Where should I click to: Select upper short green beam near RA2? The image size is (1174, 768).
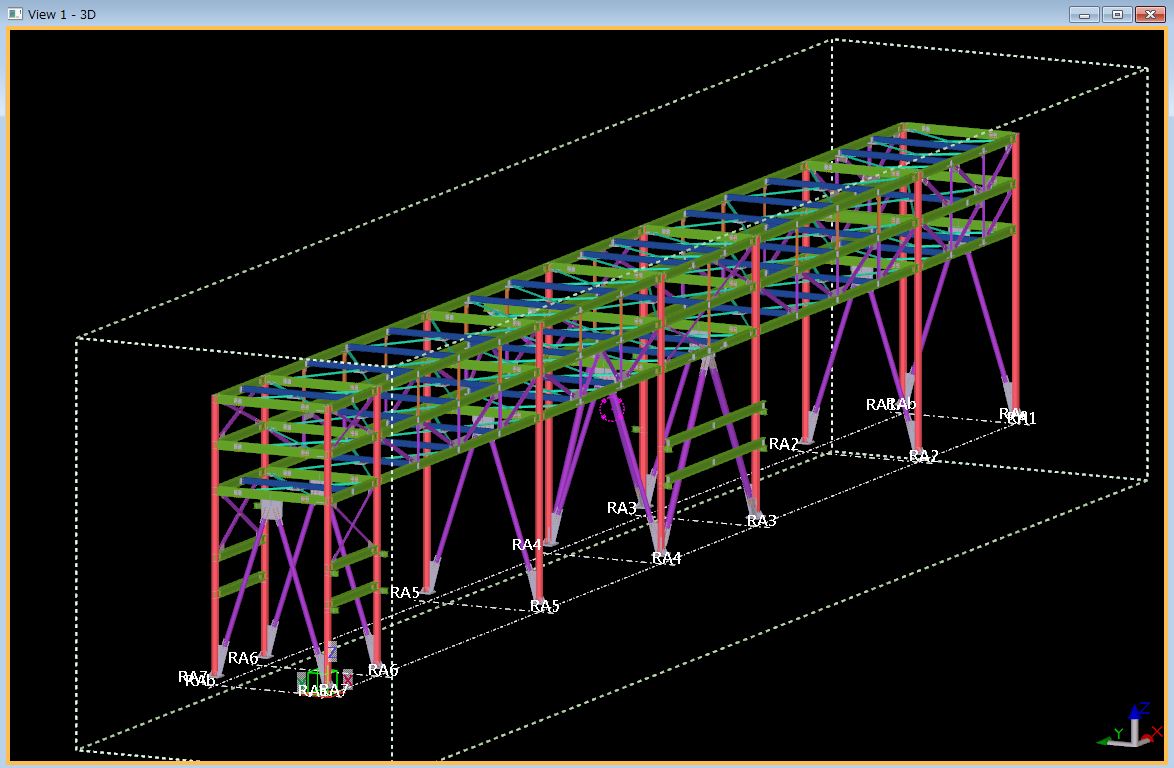click(715, 425)
